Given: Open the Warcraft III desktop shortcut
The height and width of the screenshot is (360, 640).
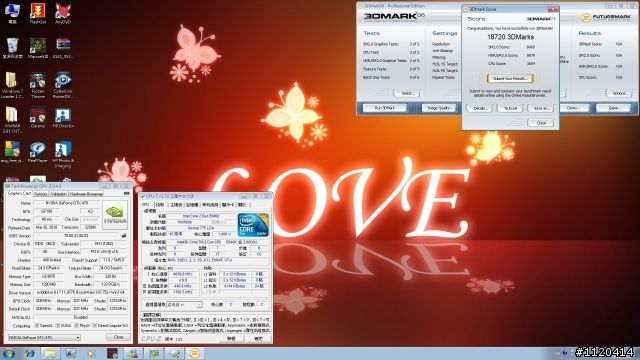Looking at the screenshot, I should click(38, 48).
